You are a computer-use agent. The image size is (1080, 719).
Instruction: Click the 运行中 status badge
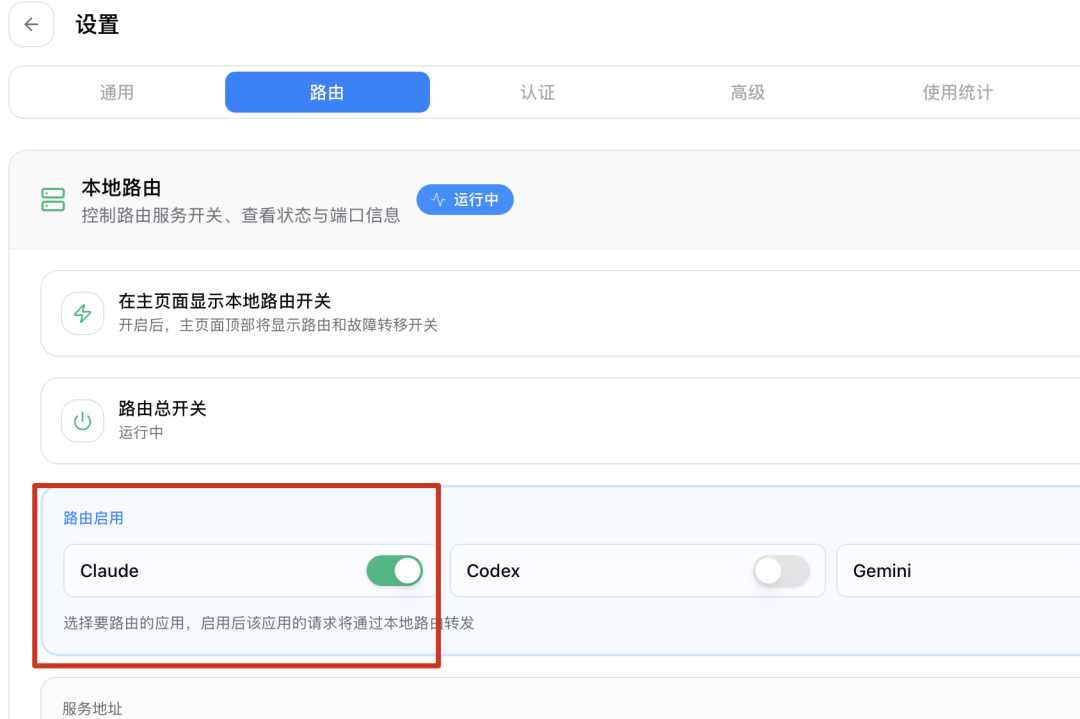click(465, 200)
